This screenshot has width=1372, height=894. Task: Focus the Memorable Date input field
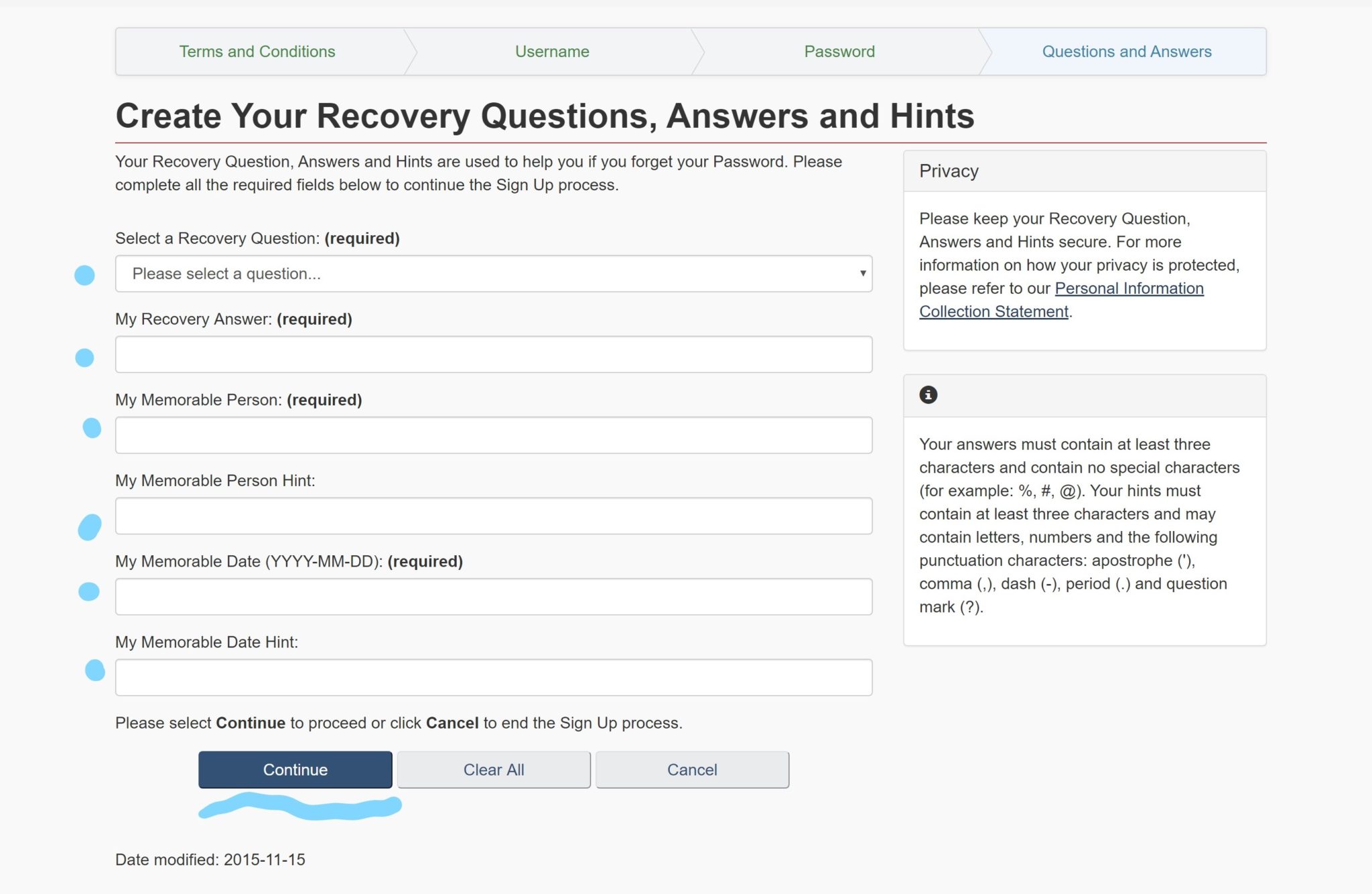[x=493, y=597]
